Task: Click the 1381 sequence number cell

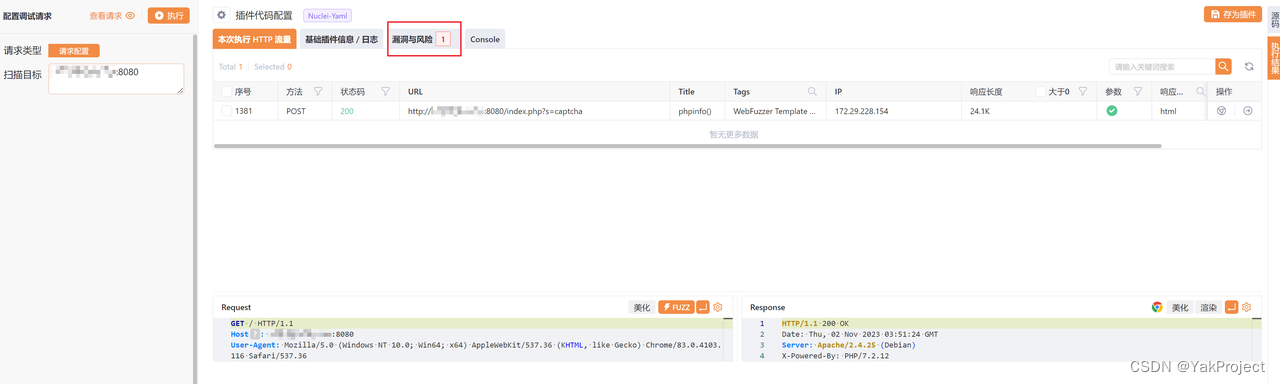Action: coord(244,111)
